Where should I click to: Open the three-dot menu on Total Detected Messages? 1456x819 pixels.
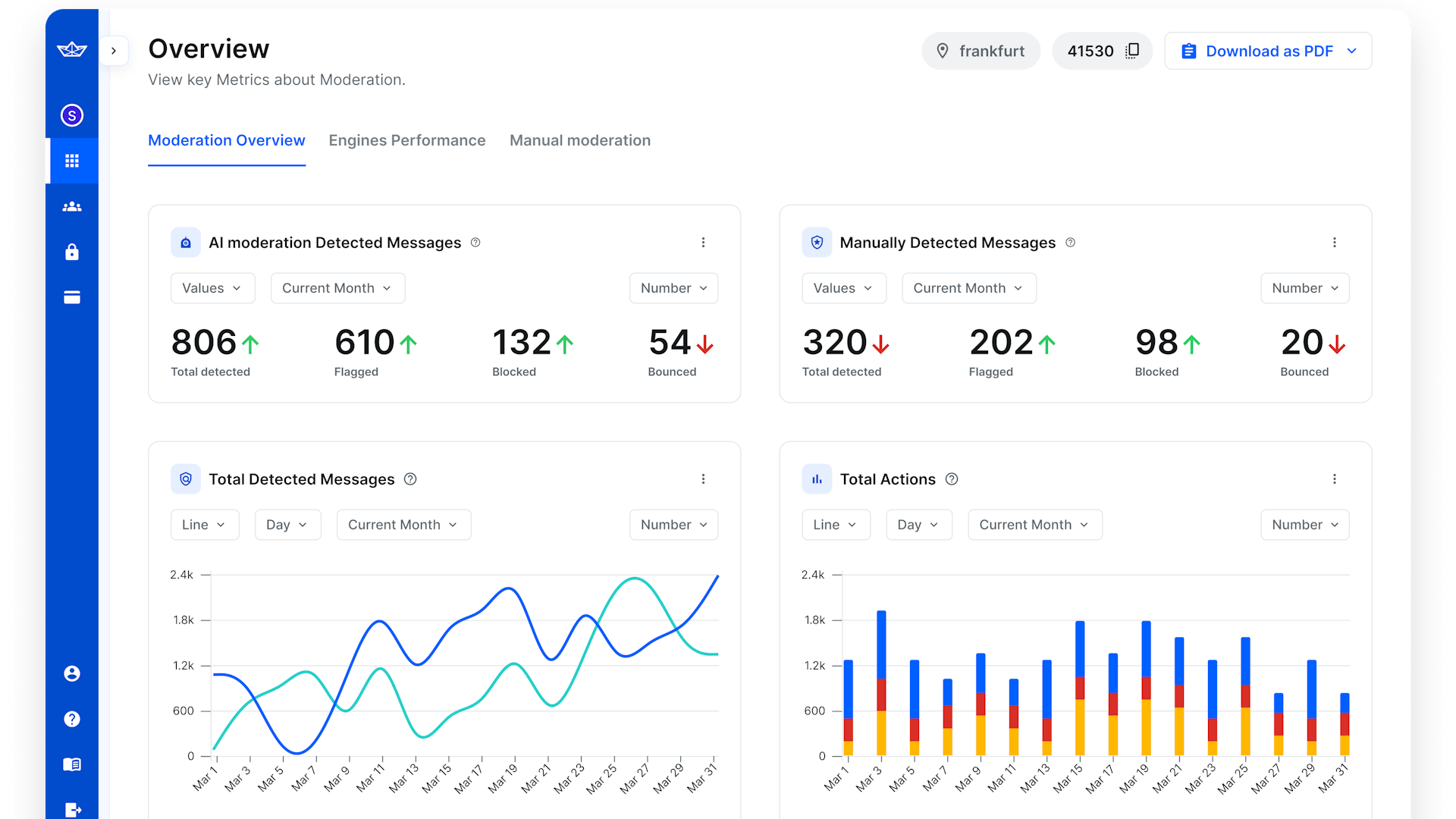(x=703, y=479)
